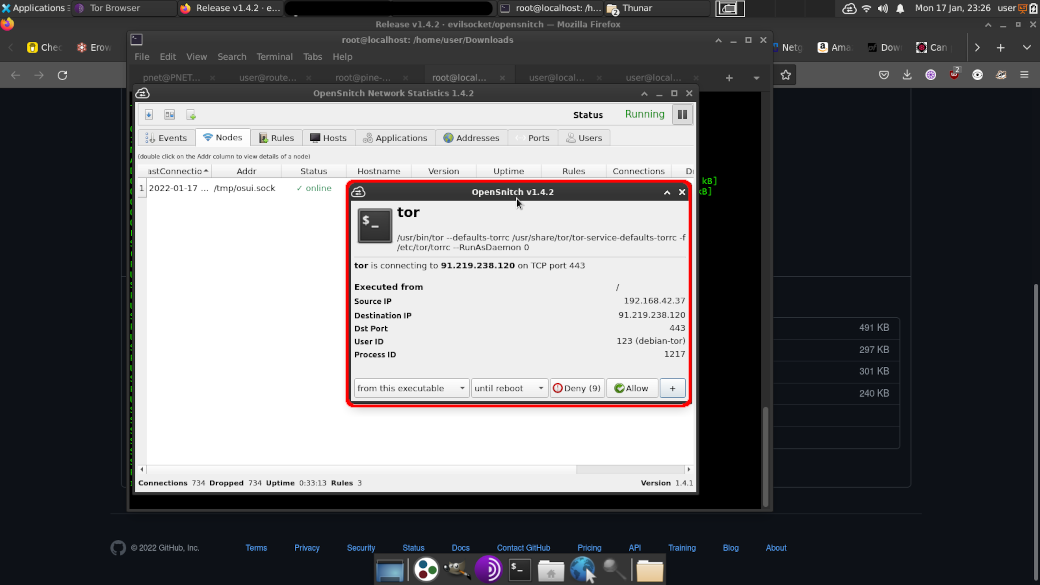
Task: Click the uBlock extension icon with badge 2
Action: pyautogui.click(x=954, y=74)
